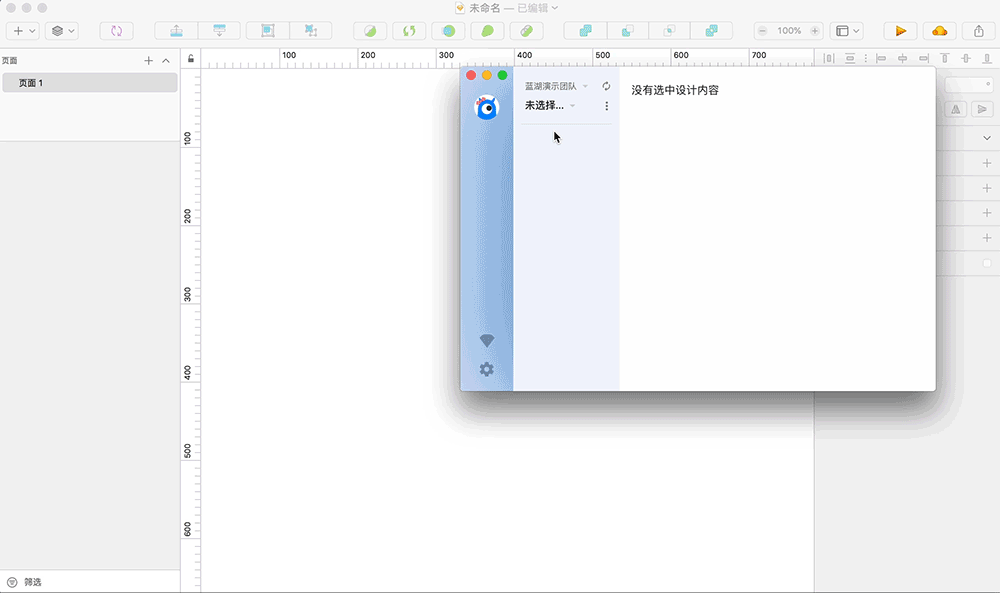The height and width of the screenshot is (593, 1000).
Task: Click the flip horizontal button in inspector
Action: click(955, 109)
